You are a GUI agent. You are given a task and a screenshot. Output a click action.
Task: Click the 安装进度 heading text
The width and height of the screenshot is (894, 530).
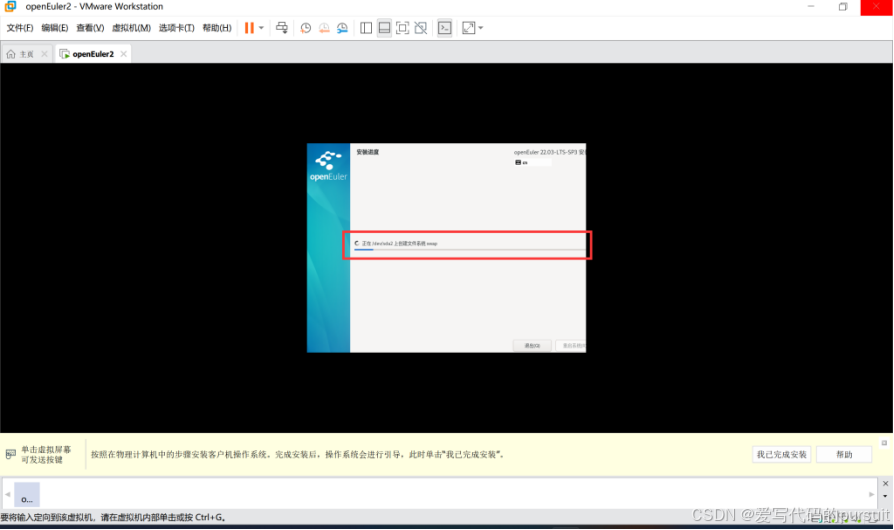368,152
